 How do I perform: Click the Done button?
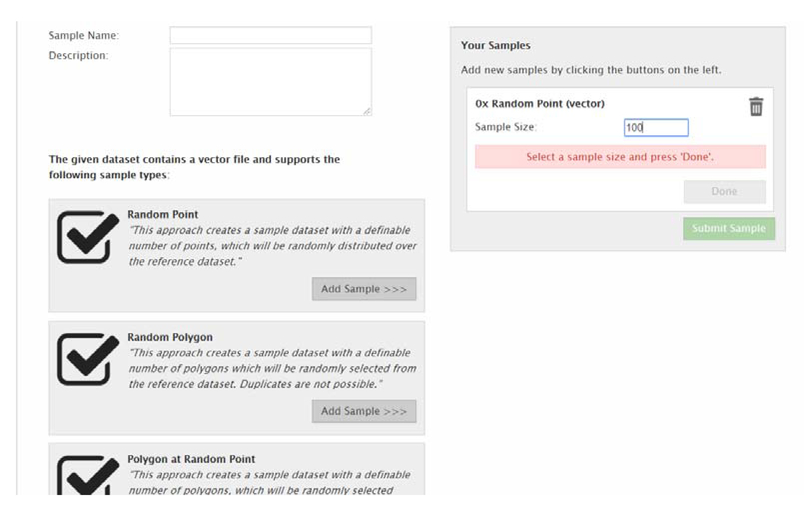[x=725, y=192]
